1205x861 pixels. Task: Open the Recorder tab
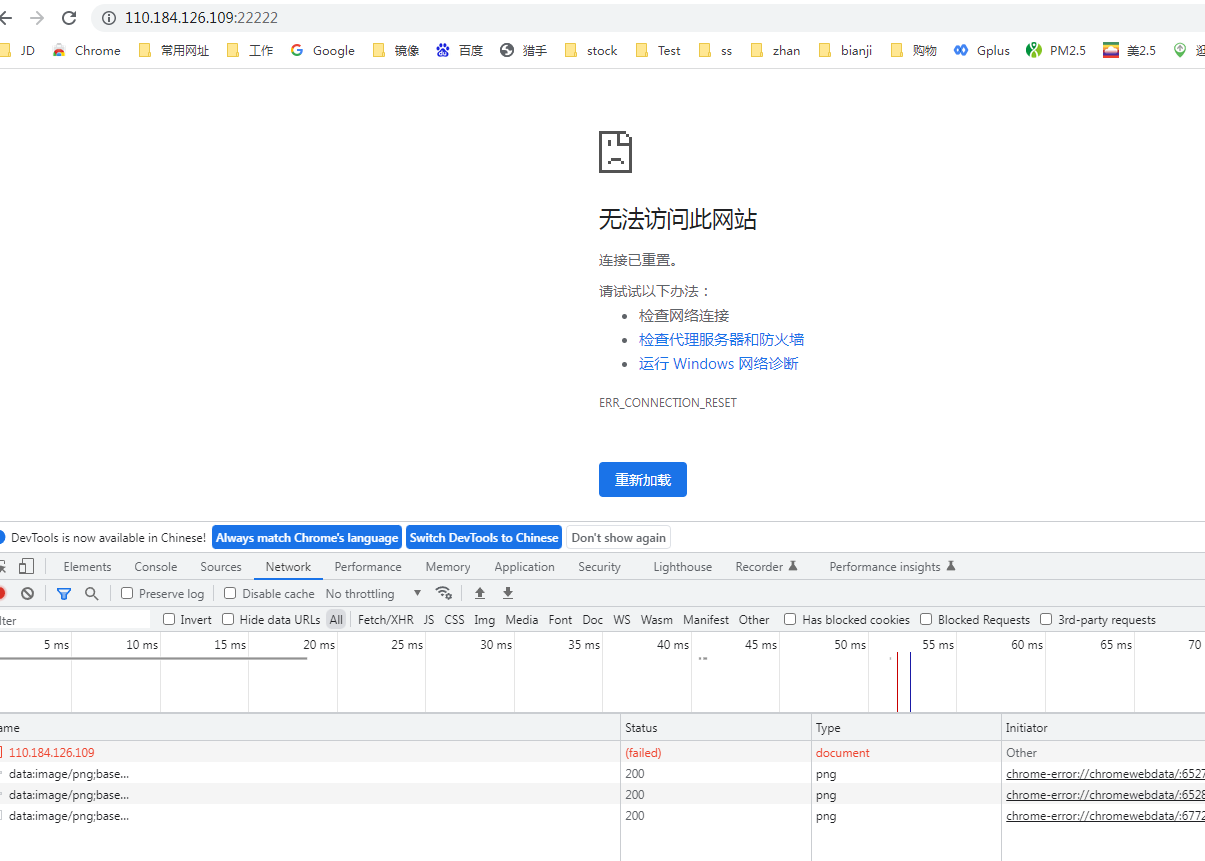click(x=766, y=566)
